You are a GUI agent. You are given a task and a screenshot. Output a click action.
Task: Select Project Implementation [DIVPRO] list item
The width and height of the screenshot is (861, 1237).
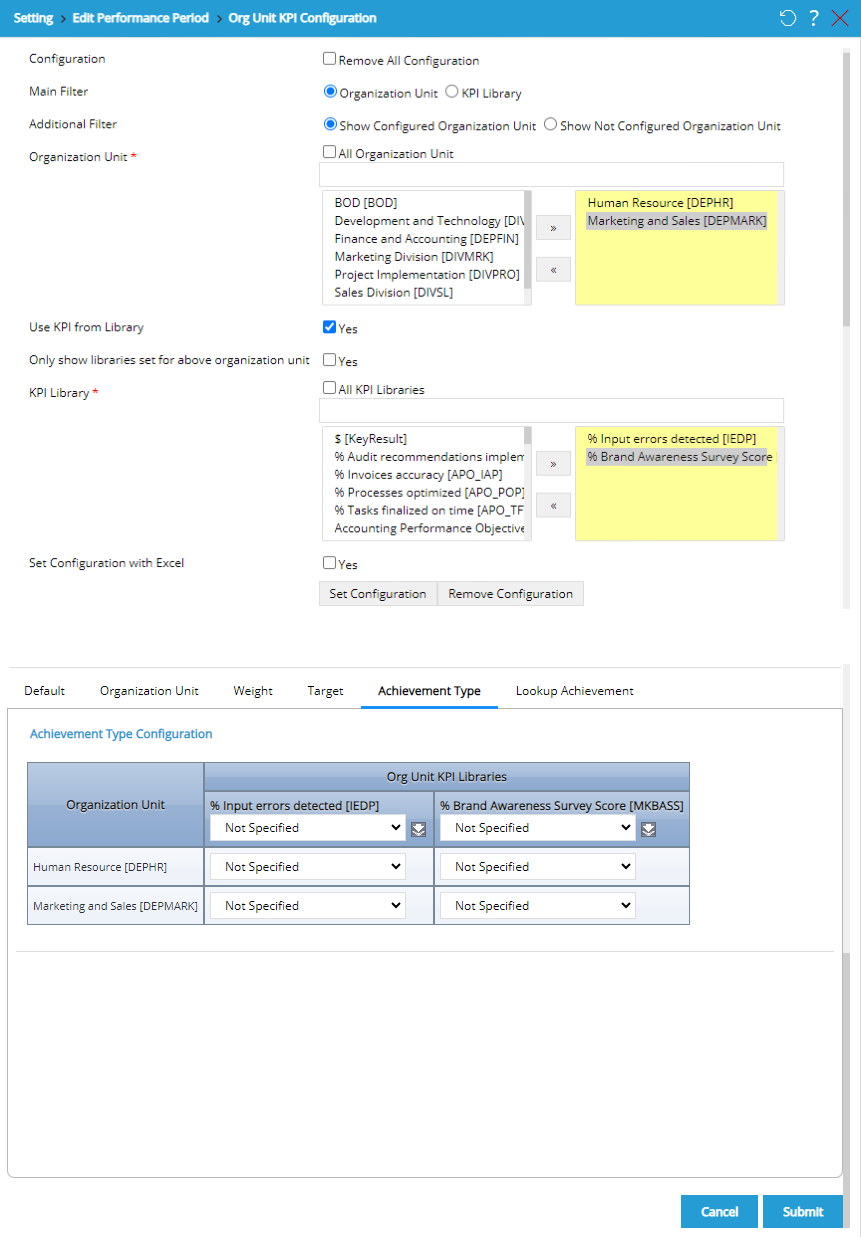(427, 275)
